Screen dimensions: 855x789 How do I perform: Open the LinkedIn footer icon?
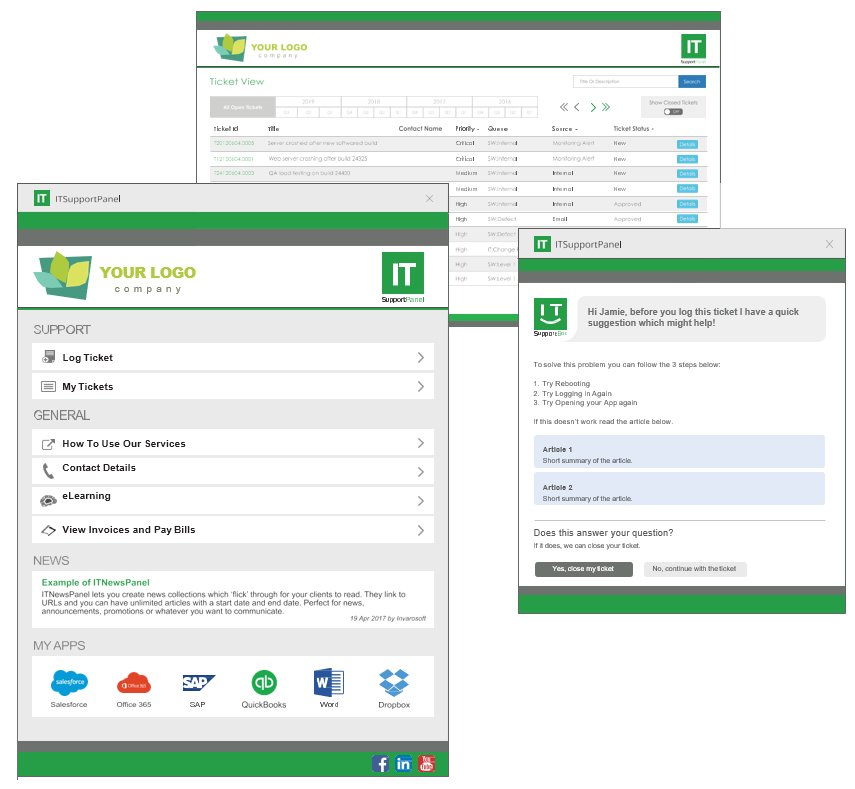pos(404,763)
